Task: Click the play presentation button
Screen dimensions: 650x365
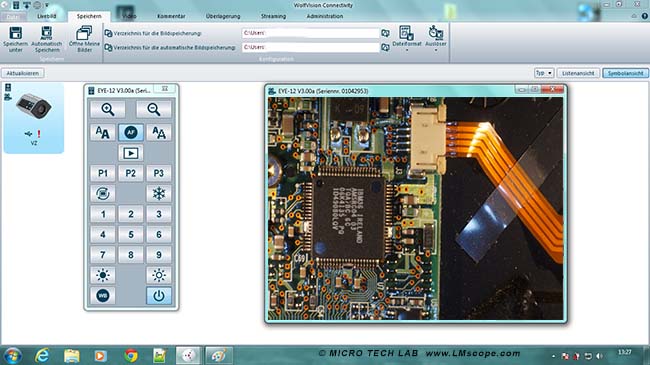Action: point(131,153)
